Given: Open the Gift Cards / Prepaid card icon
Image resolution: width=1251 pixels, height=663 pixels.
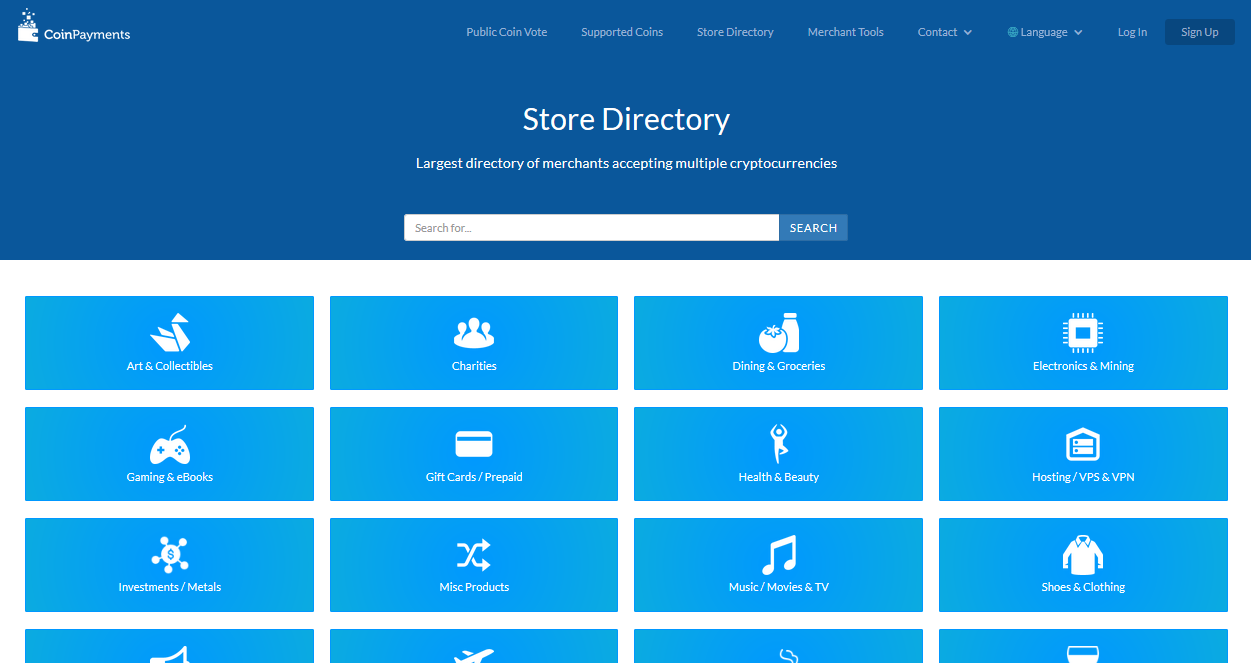Looking at the screenshot, I should tap(474, 444).
